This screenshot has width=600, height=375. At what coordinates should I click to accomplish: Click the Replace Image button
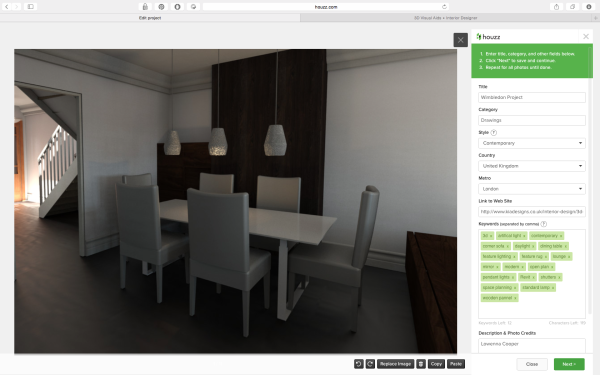[396, 364]
